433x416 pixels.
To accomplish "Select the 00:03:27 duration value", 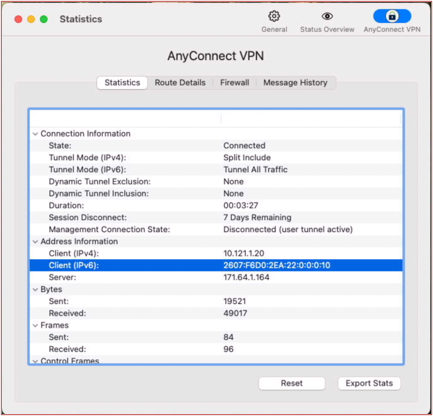I will (241, 206).
